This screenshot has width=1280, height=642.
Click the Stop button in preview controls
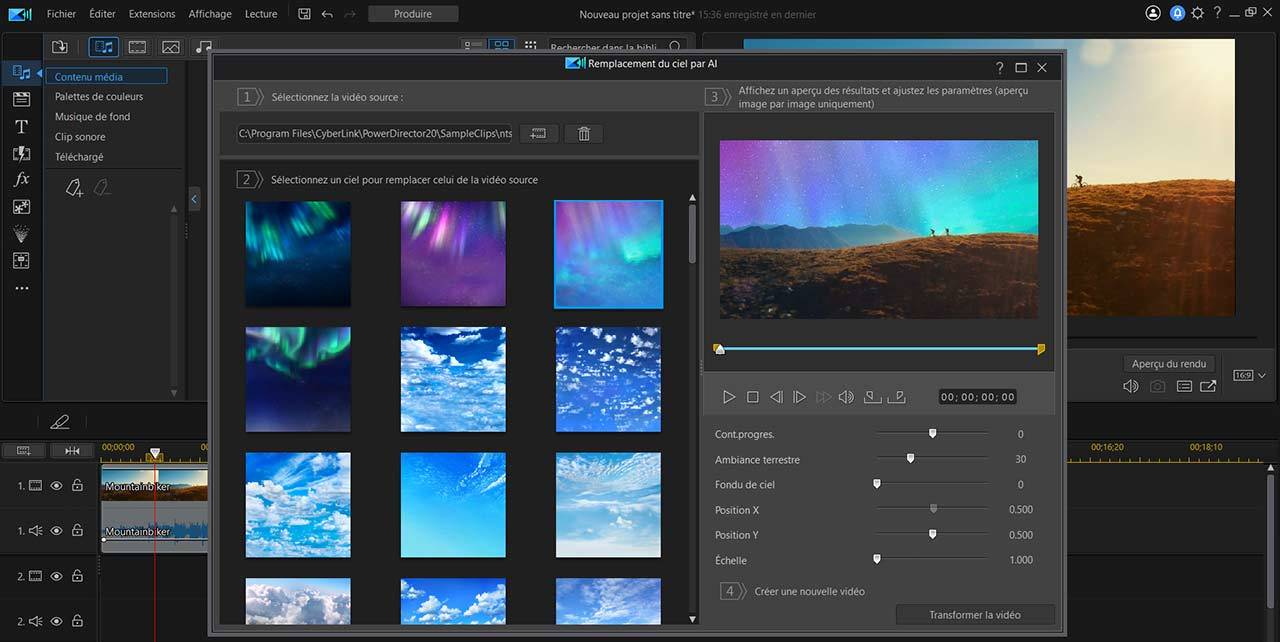pyautogui.click(x=753, y=397)
